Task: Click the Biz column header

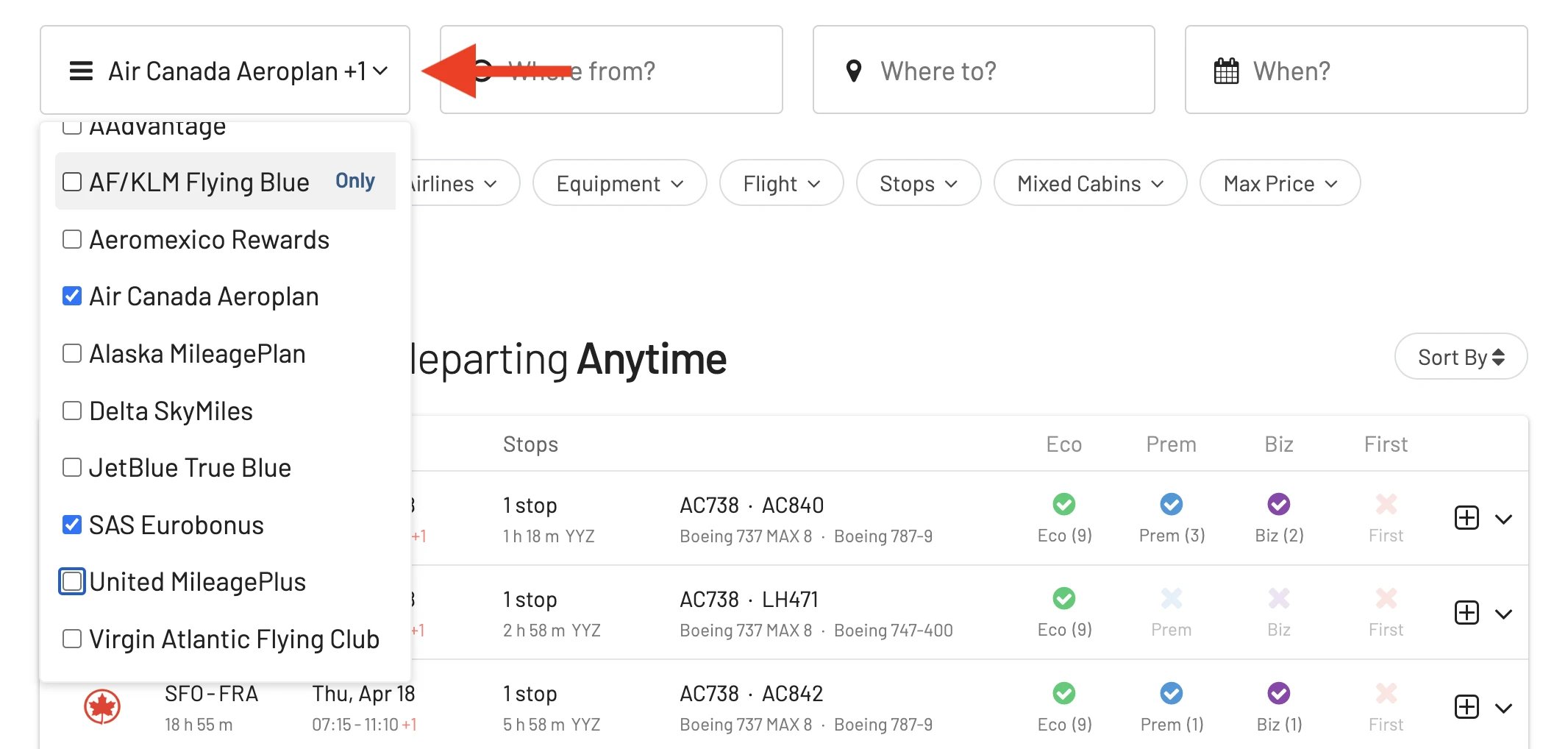Action: pos(1279,444)
